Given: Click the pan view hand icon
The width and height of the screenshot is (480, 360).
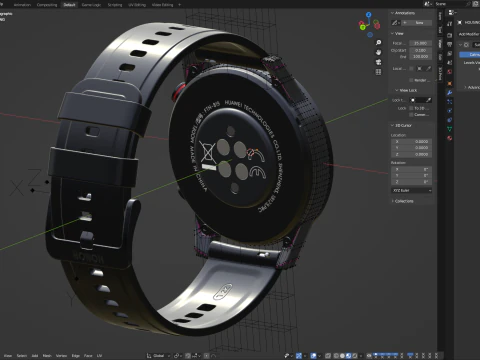Looking at the screenshot, I should tap(378, 52).
